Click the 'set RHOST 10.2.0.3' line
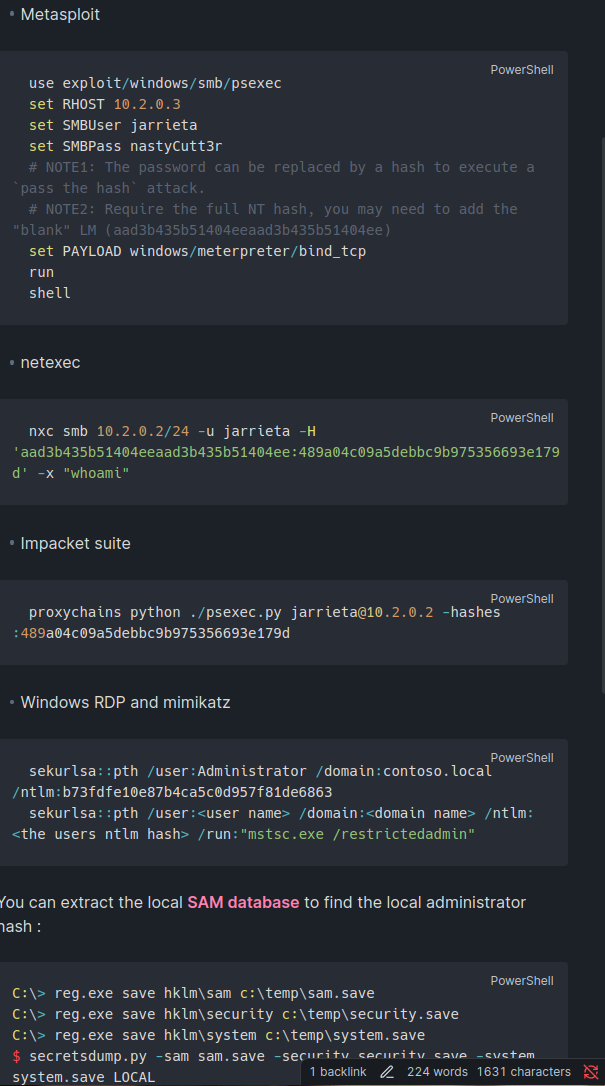Image resolution: width=605 pixels, height=1086 pixels. coord(105,104)
